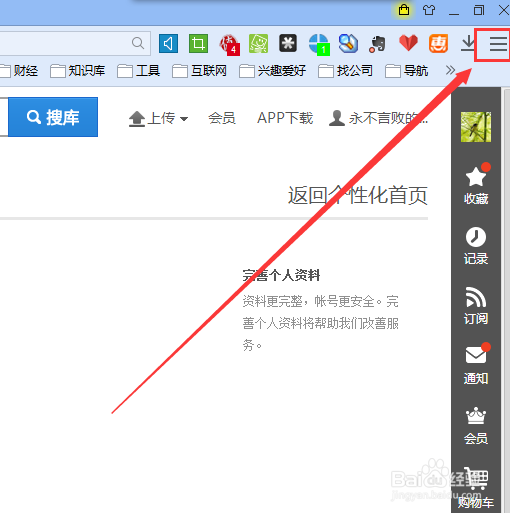
Task: Restore the browser window size
Action: (x=479, y=10)
